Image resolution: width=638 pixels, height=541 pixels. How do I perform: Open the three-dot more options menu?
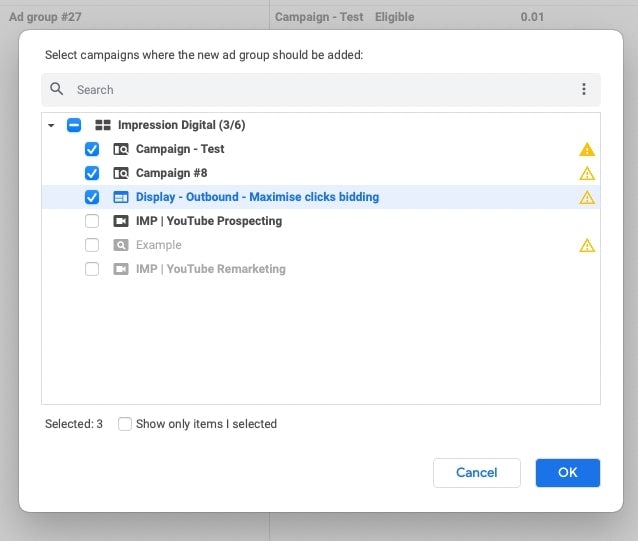point(584,89)
